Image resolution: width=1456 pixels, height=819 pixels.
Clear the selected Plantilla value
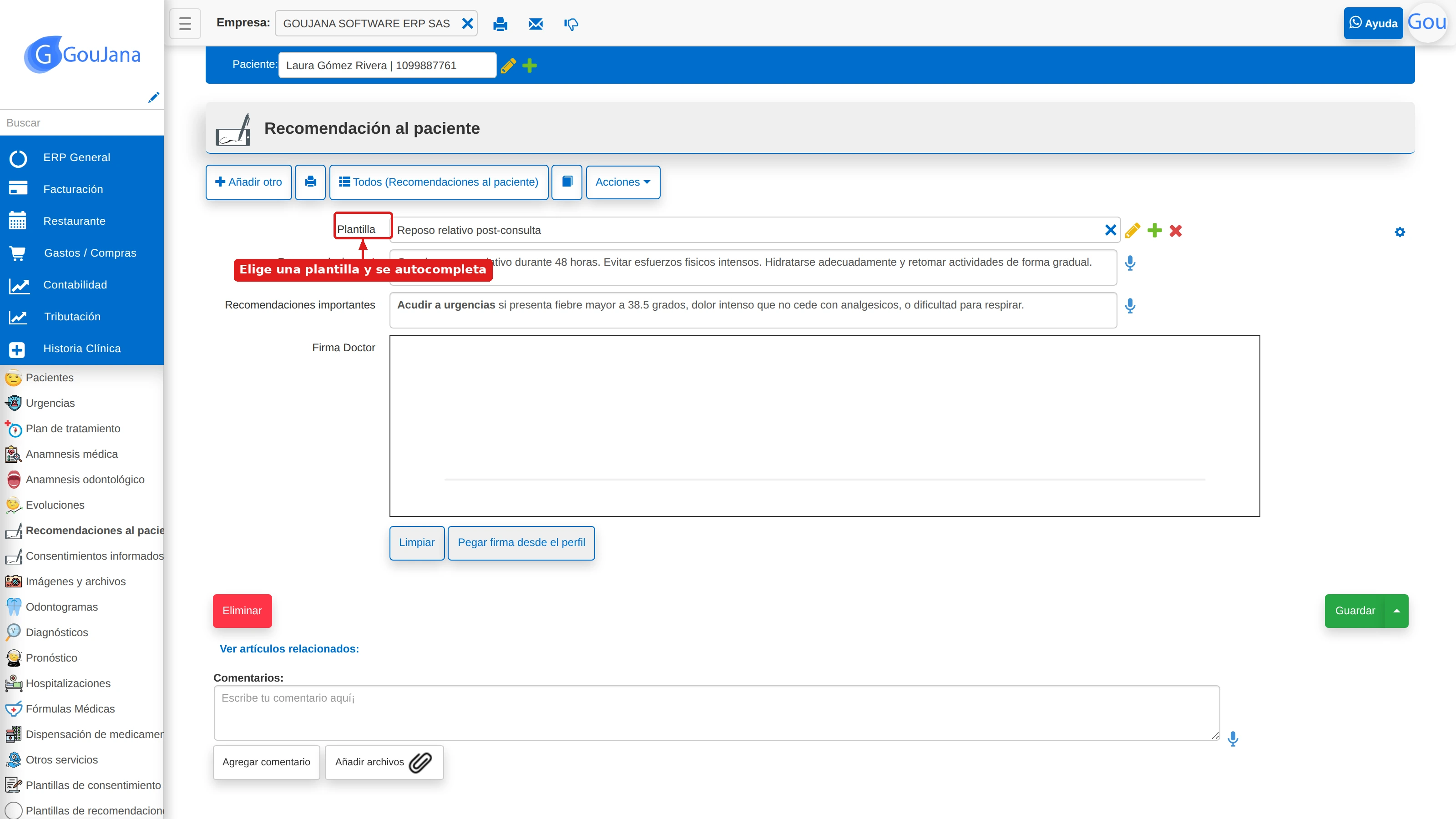(x=1110, y=230)
